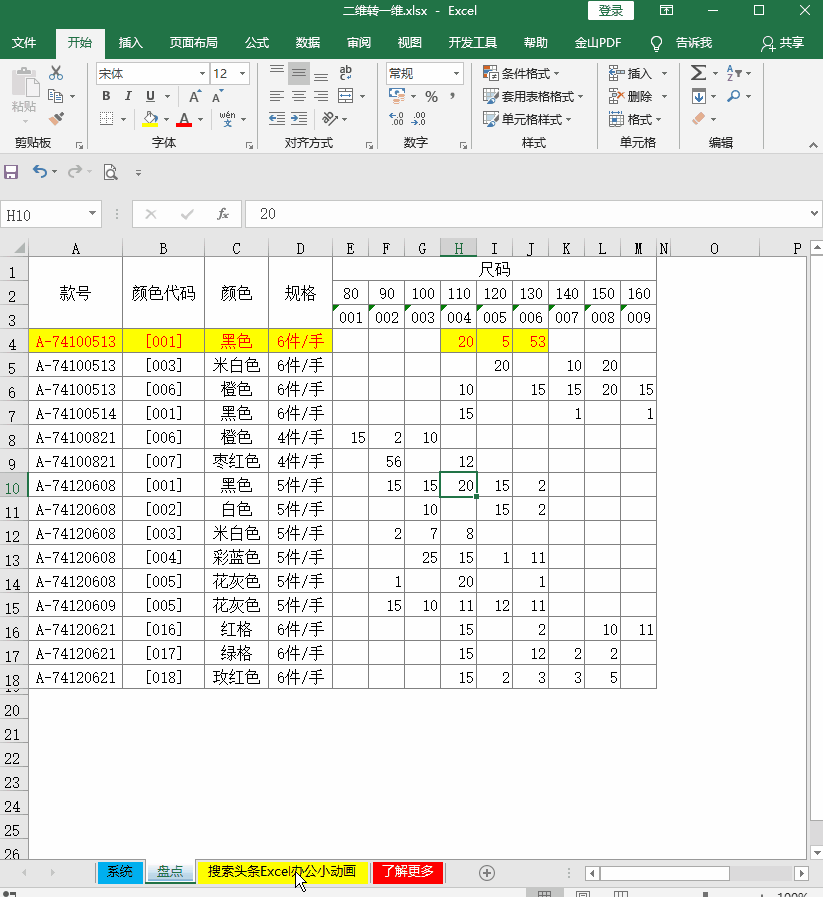823x897 pixels.
Task: Click the Fill down icon
Action: [698, 96]
